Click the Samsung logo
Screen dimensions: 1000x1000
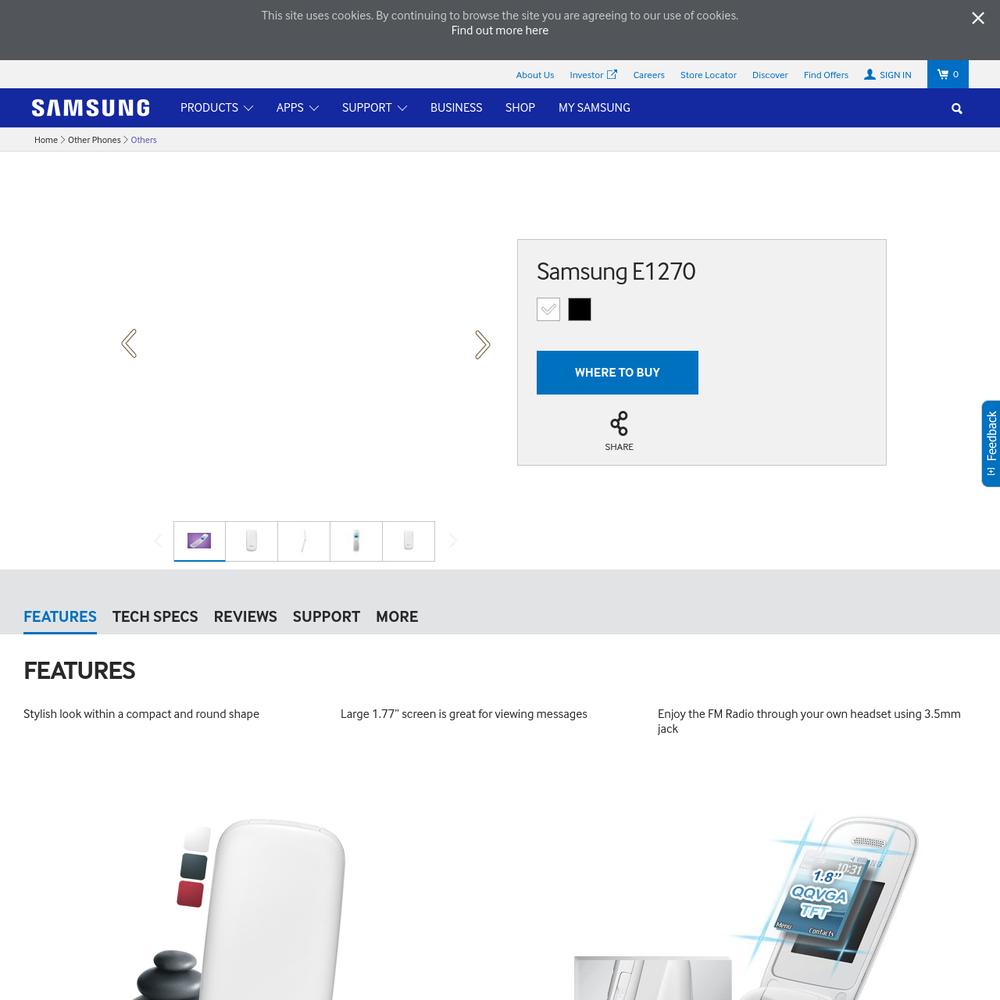click(91, 108)
